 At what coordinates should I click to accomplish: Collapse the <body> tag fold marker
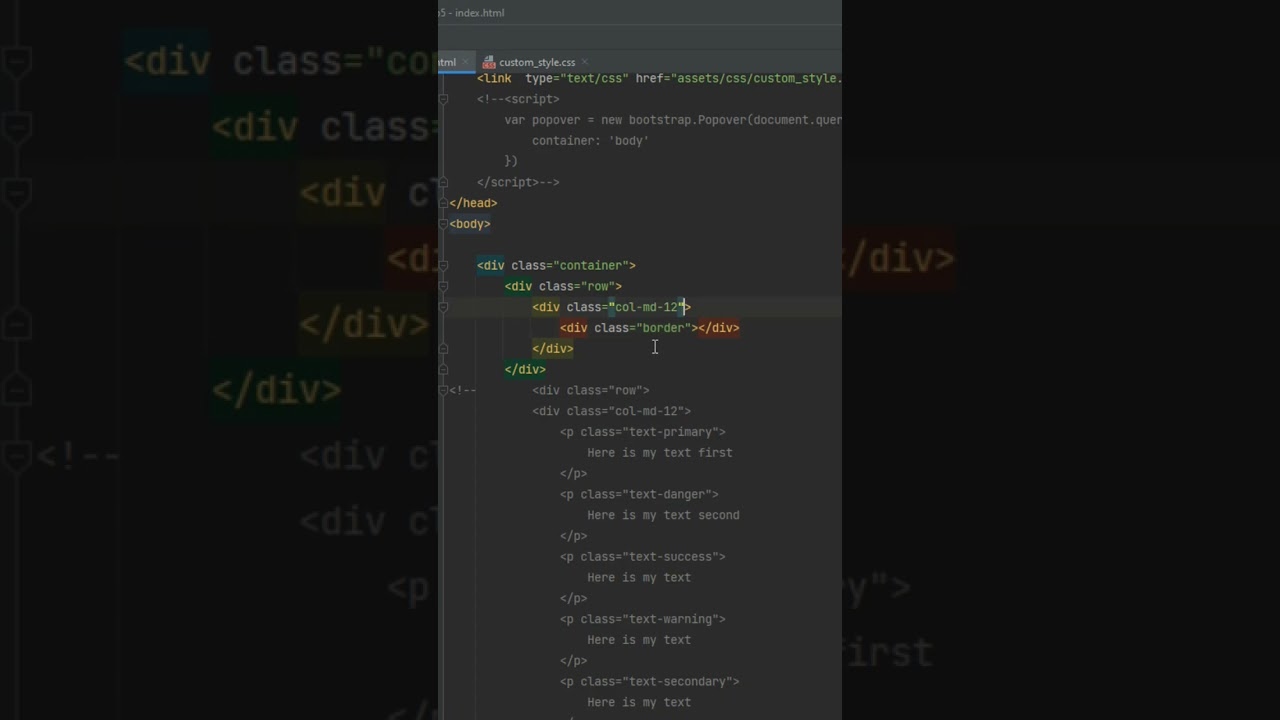[x=443, y=224]
